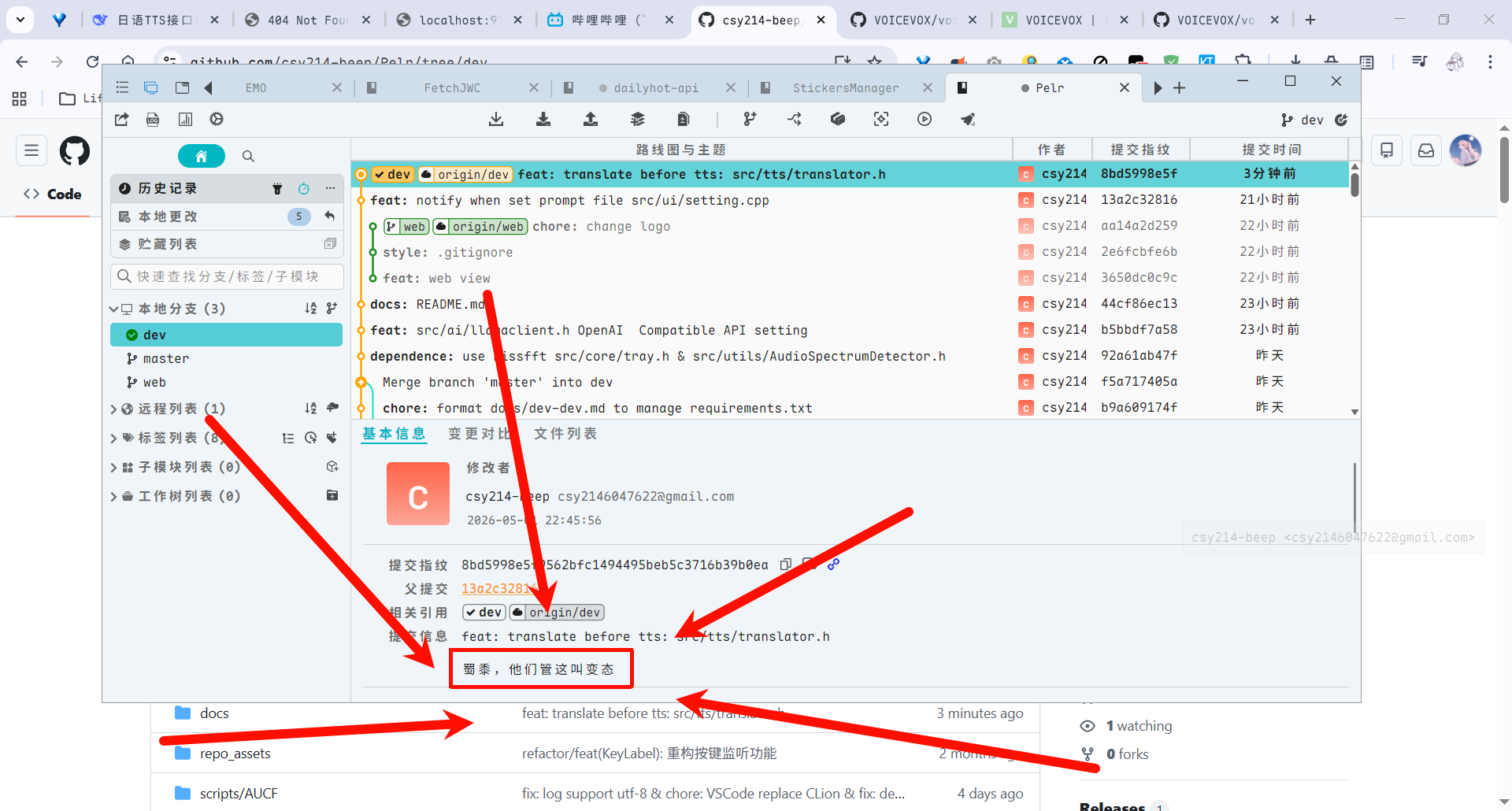
Task: Toggle tag sort by time icon
Action: pyautogui.click(x=310, y=438)
